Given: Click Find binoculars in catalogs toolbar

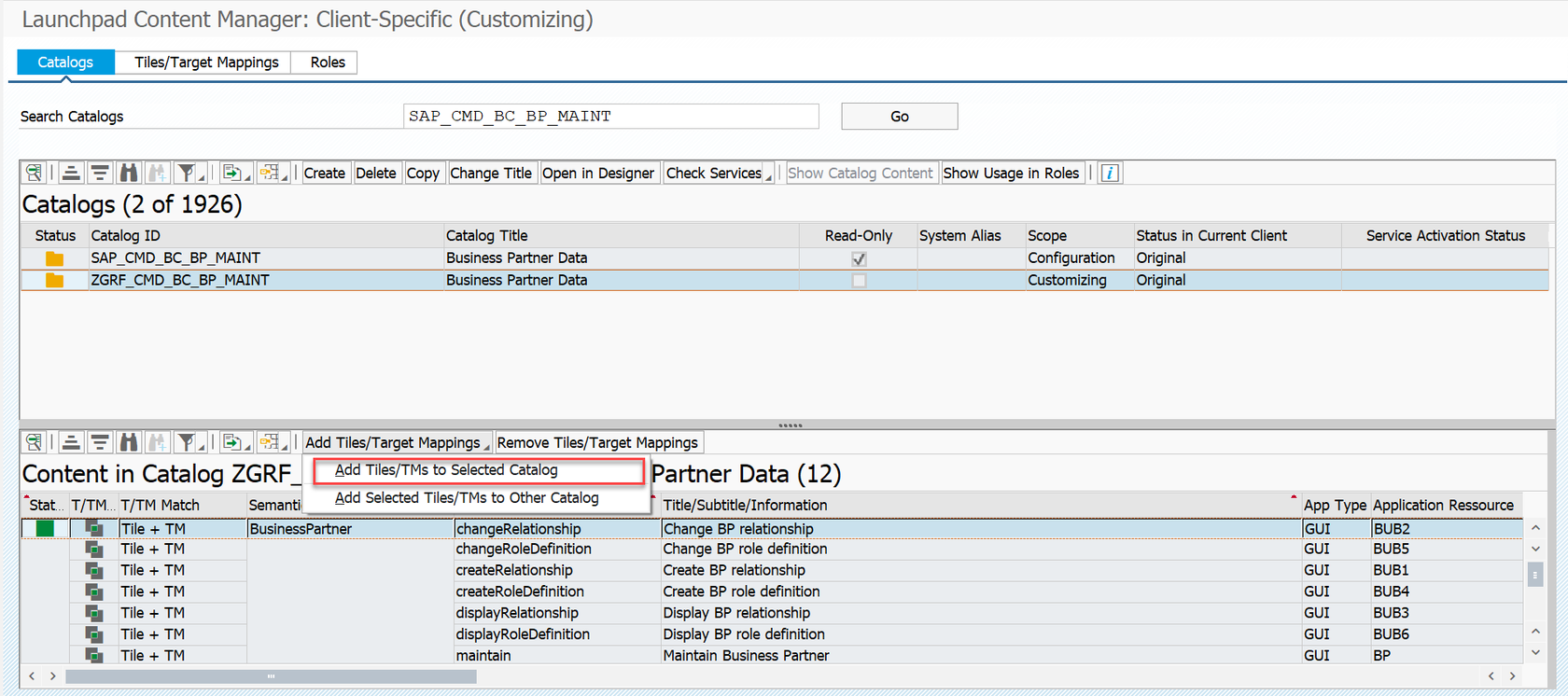Looking at the screenshot, I should pos(129,173).
